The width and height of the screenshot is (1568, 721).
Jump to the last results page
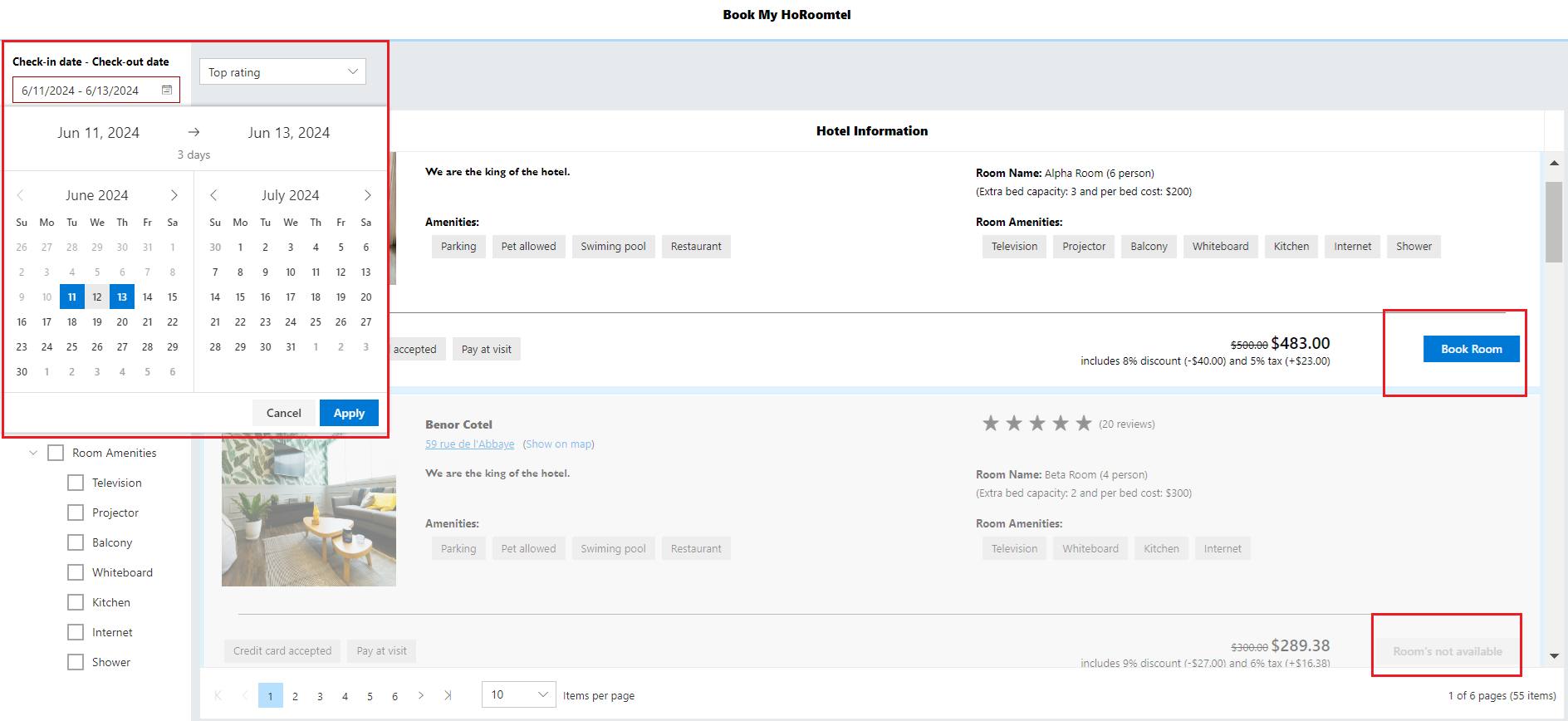click(x=448, y=695)
